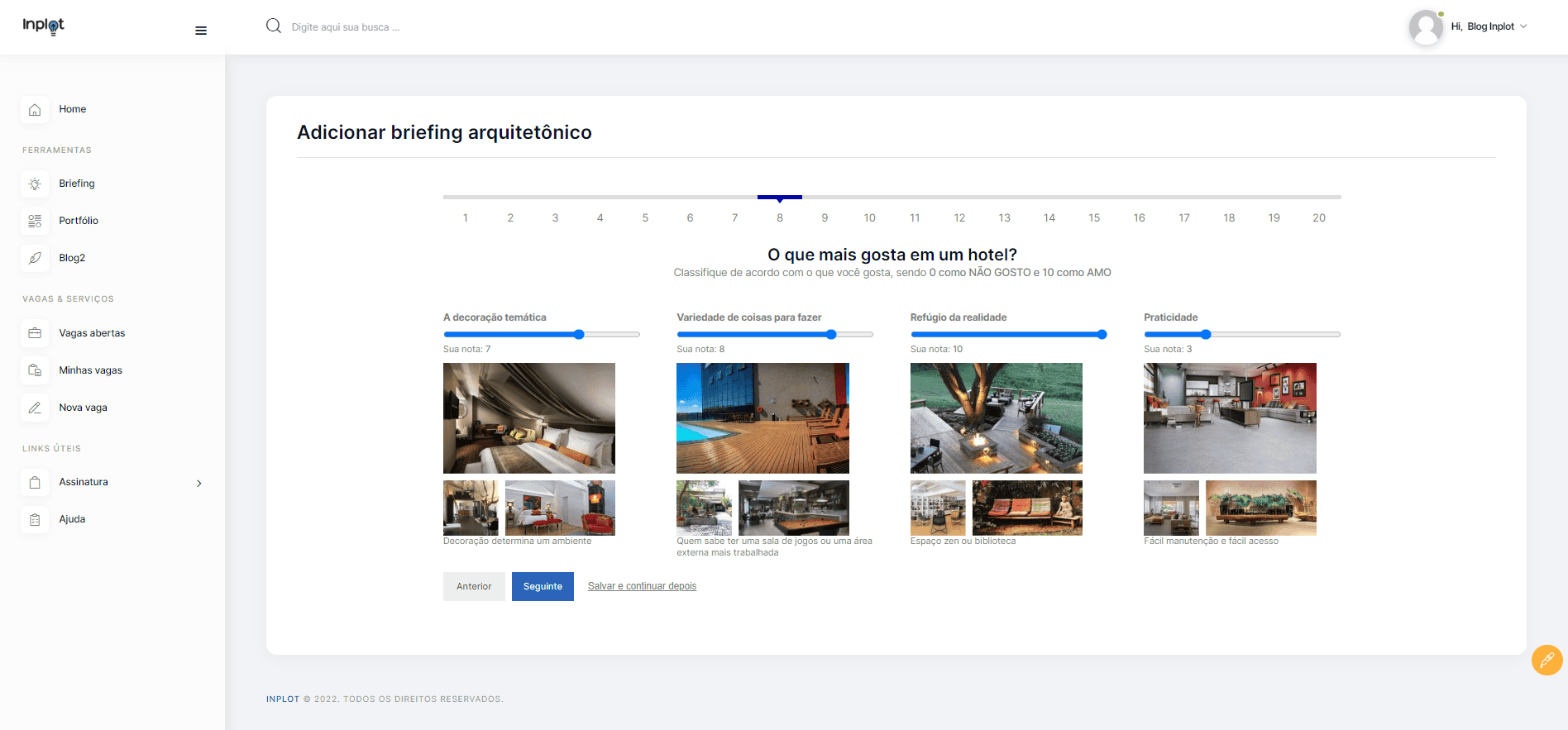Click the Anterior button
This screenshot has height=730, width=1568.
[474, 586]
